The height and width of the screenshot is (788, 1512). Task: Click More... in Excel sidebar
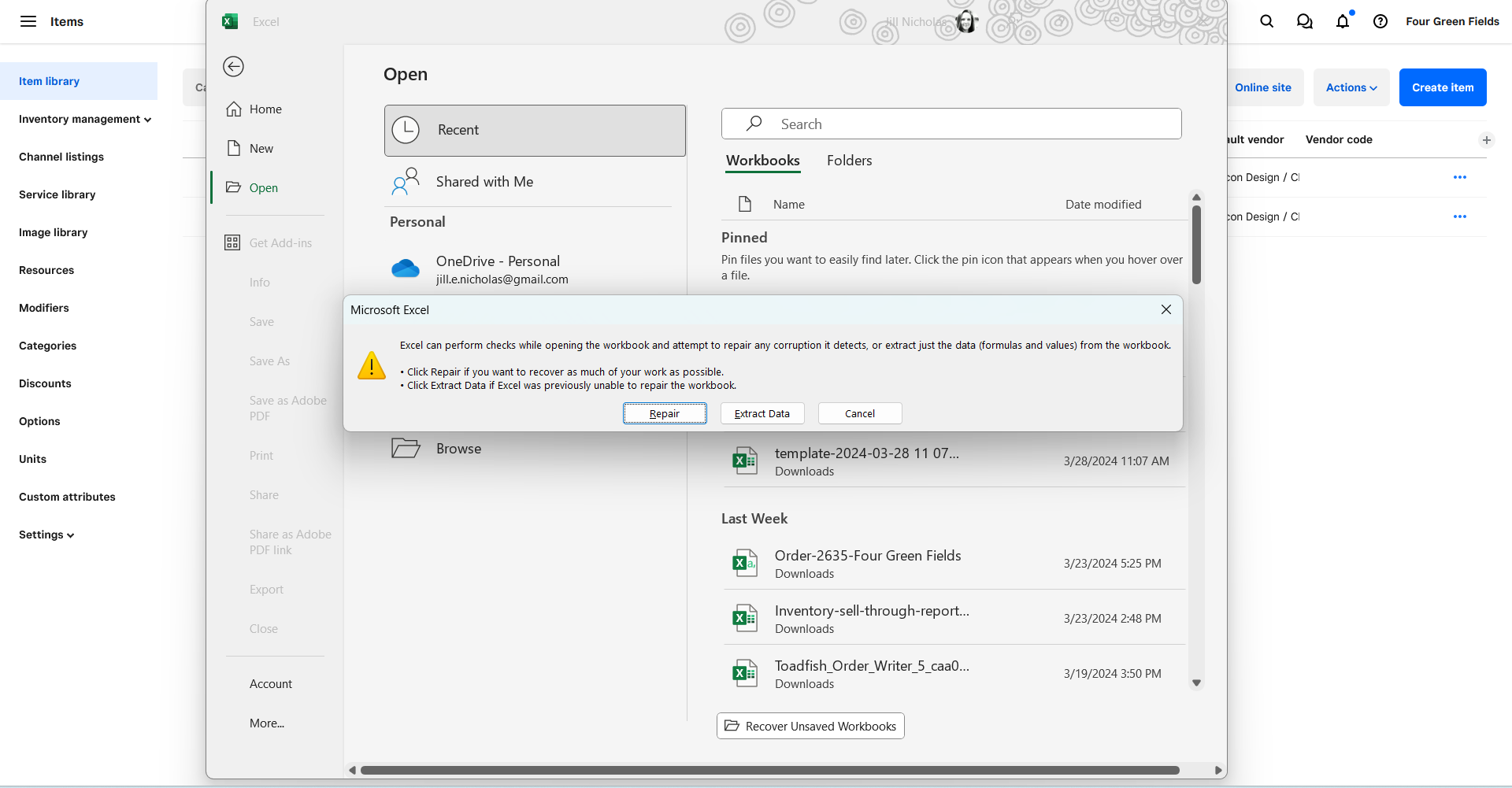point(267,723)
